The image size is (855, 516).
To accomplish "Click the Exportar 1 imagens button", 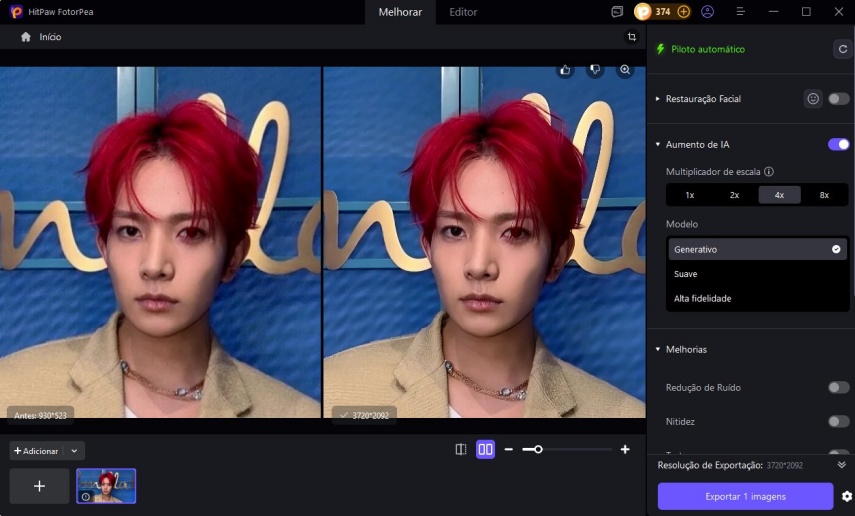I will coord(745,496).
